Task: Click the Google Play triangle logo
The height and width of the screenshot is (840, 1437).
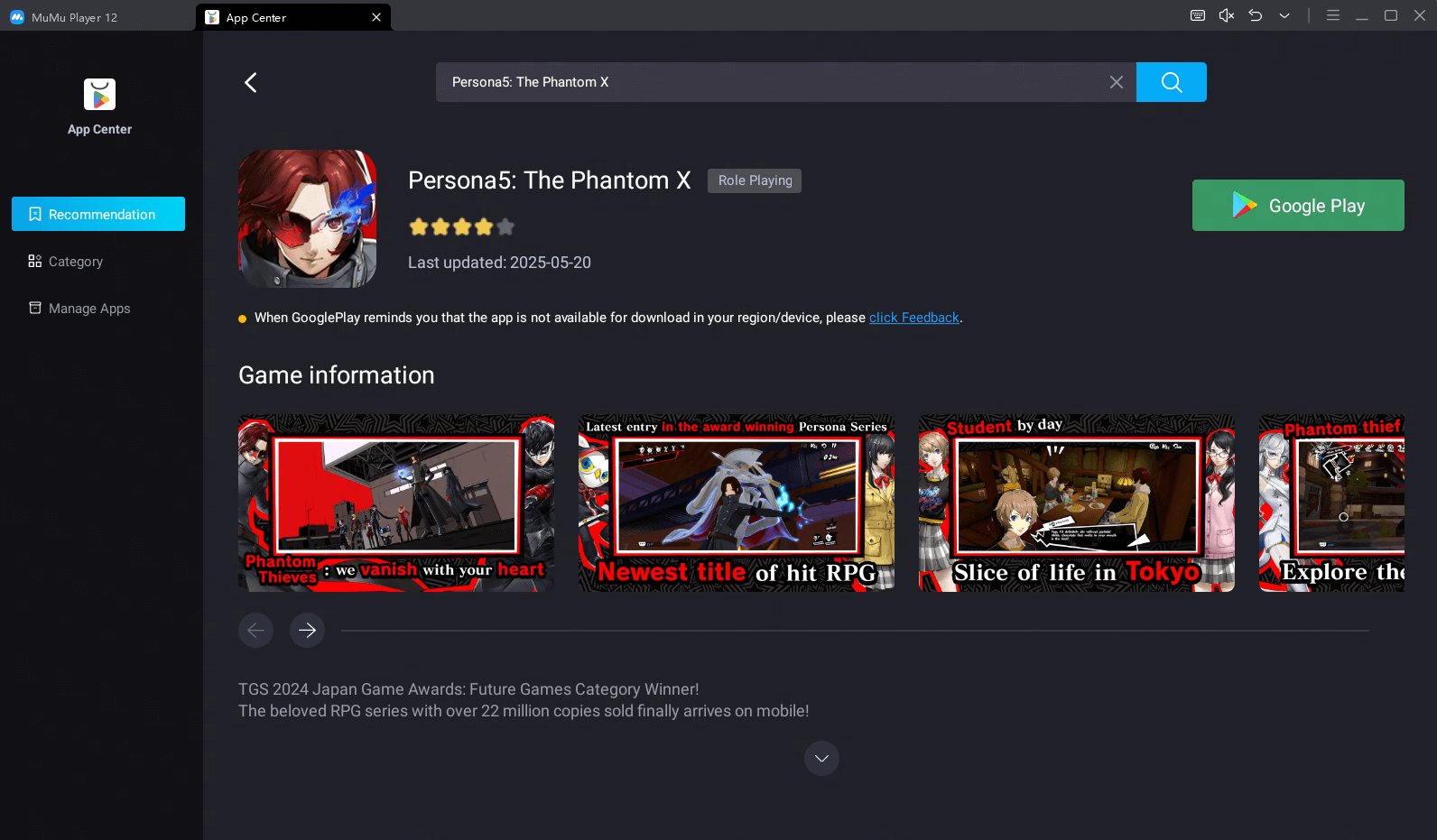Action: pos(1245,206)
